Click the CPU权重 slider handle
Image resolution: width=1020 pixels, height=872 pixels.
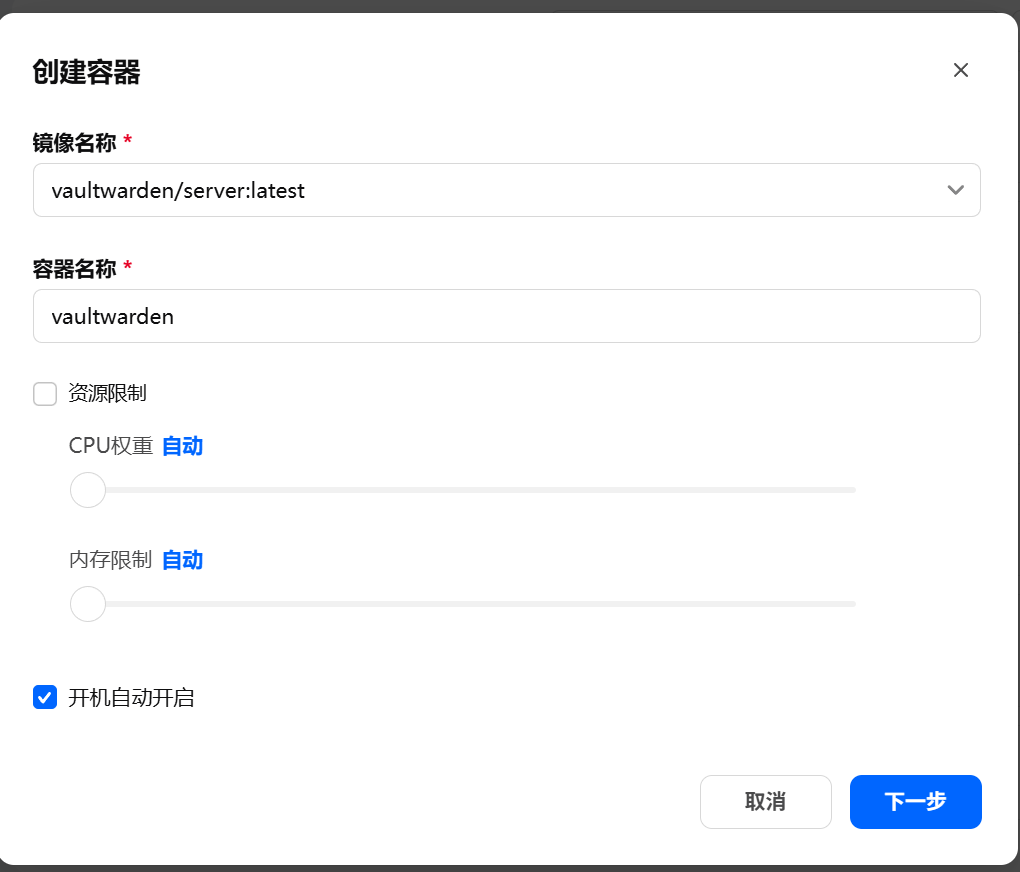coord(88,490)
